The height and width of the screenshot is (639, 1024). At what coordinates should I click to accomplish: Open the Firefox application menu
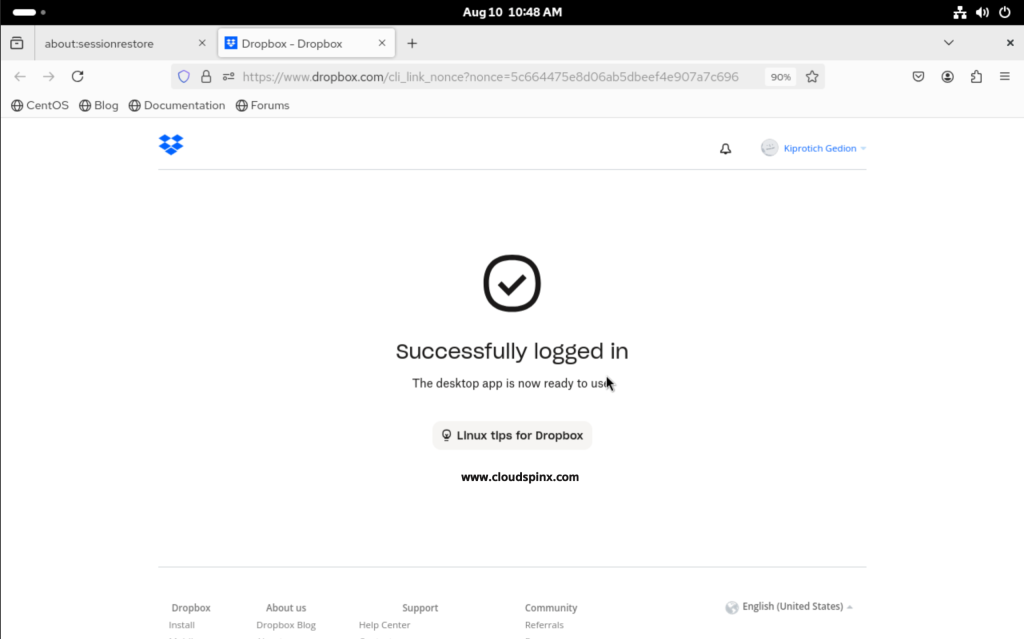pyautogui.click(x=1004, y=76)
